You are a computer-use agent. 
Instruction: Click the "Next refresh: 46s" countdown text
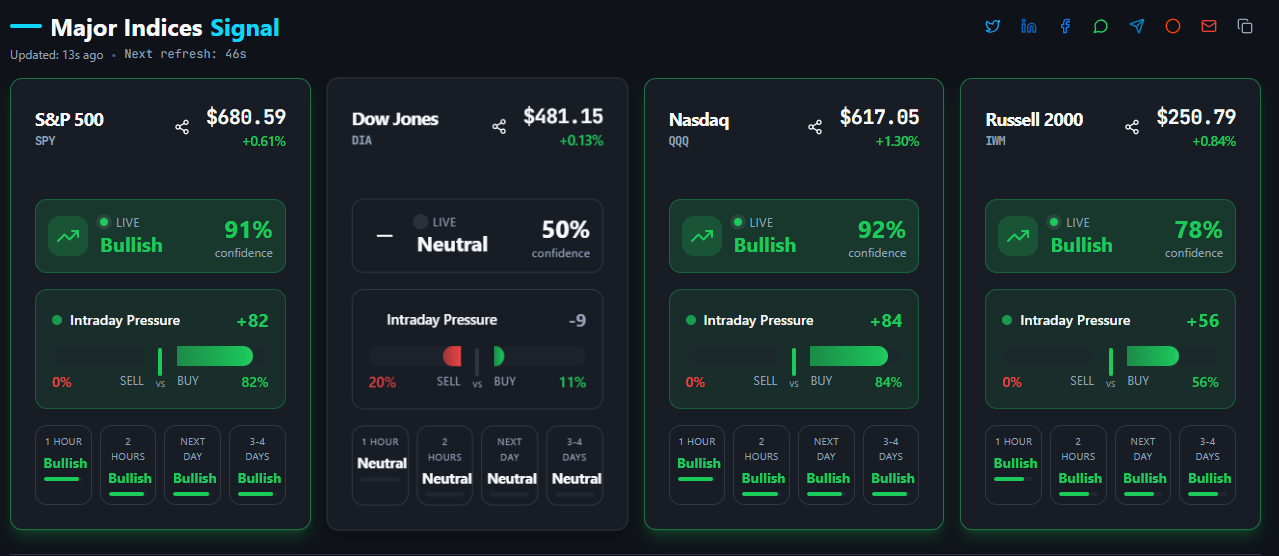pyautogui.click(x=185, y=54)
